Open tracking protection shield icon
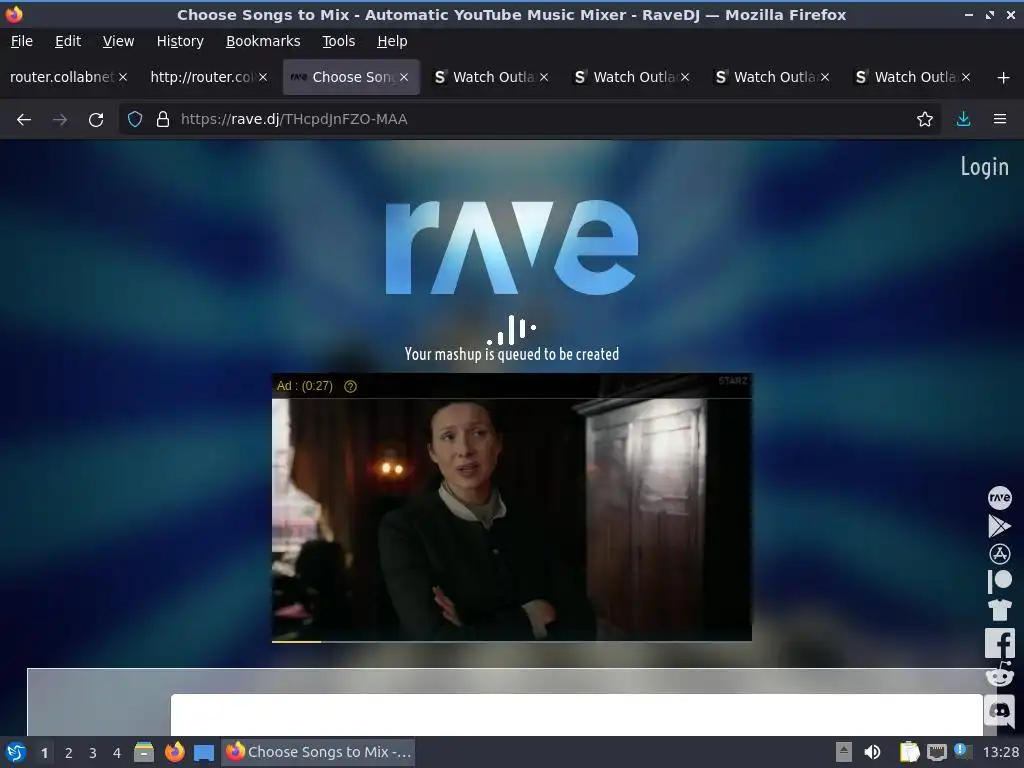The image size is (1024, 768). pyautogui.click(x=135, y=120)
